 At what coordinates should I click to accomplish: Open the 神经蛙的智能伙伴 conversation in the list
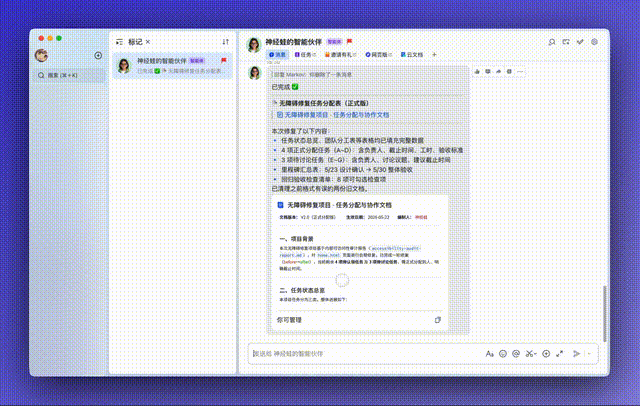[173, 66]
